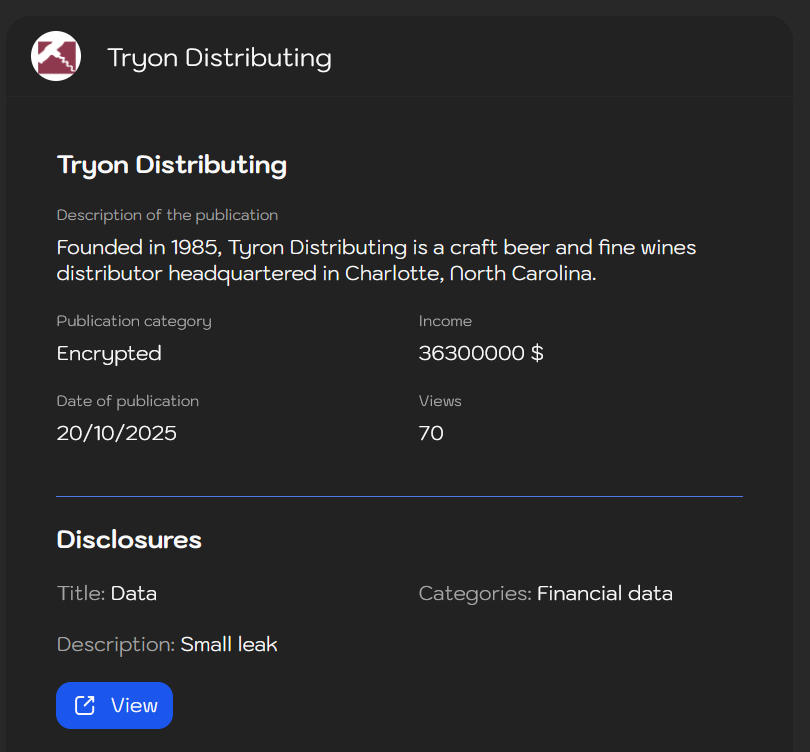Open the Tryon Distributing header title
The height and width of the screenshot is (752, 810).
[x=219, y=57]
